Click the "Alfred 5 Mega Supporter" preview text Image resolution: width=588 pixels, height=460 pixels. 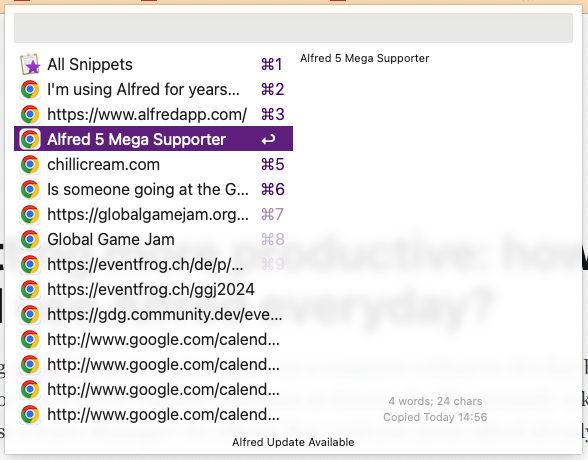364,58
